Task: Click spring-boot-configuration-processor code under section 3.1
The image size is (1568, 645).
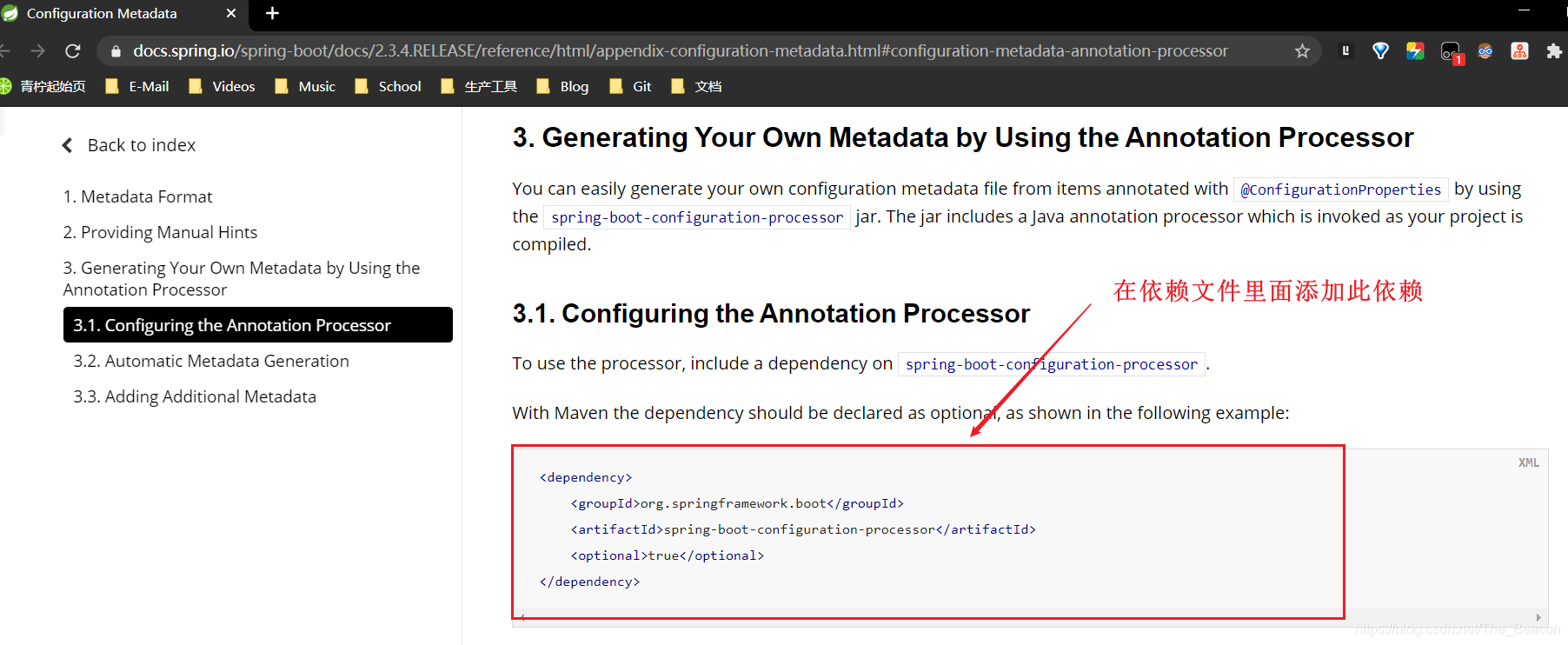Action: coord(1051,364)
